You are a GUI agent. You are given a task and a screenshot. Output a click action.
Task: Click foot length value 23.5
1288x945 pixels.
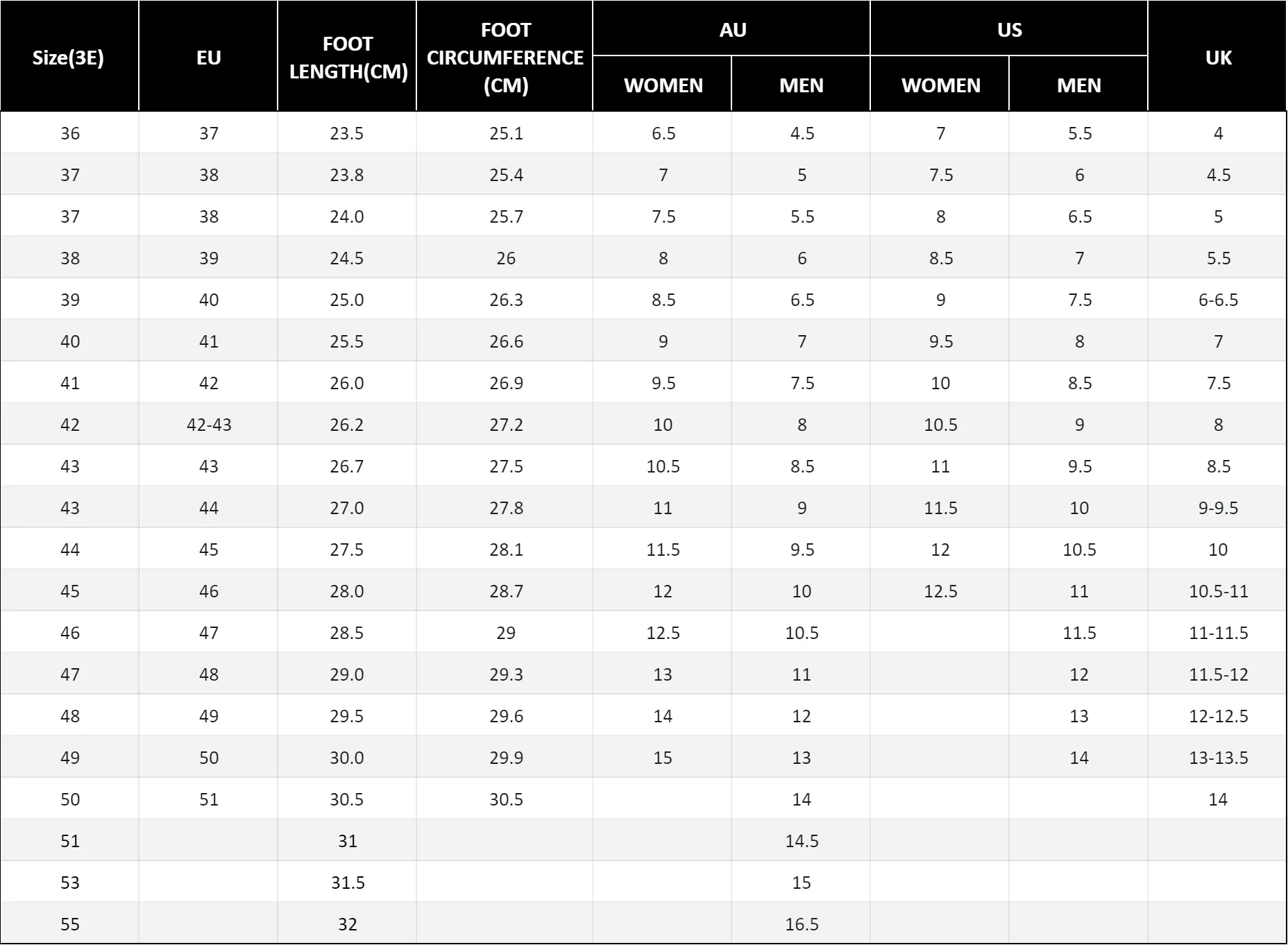point(346,133)
